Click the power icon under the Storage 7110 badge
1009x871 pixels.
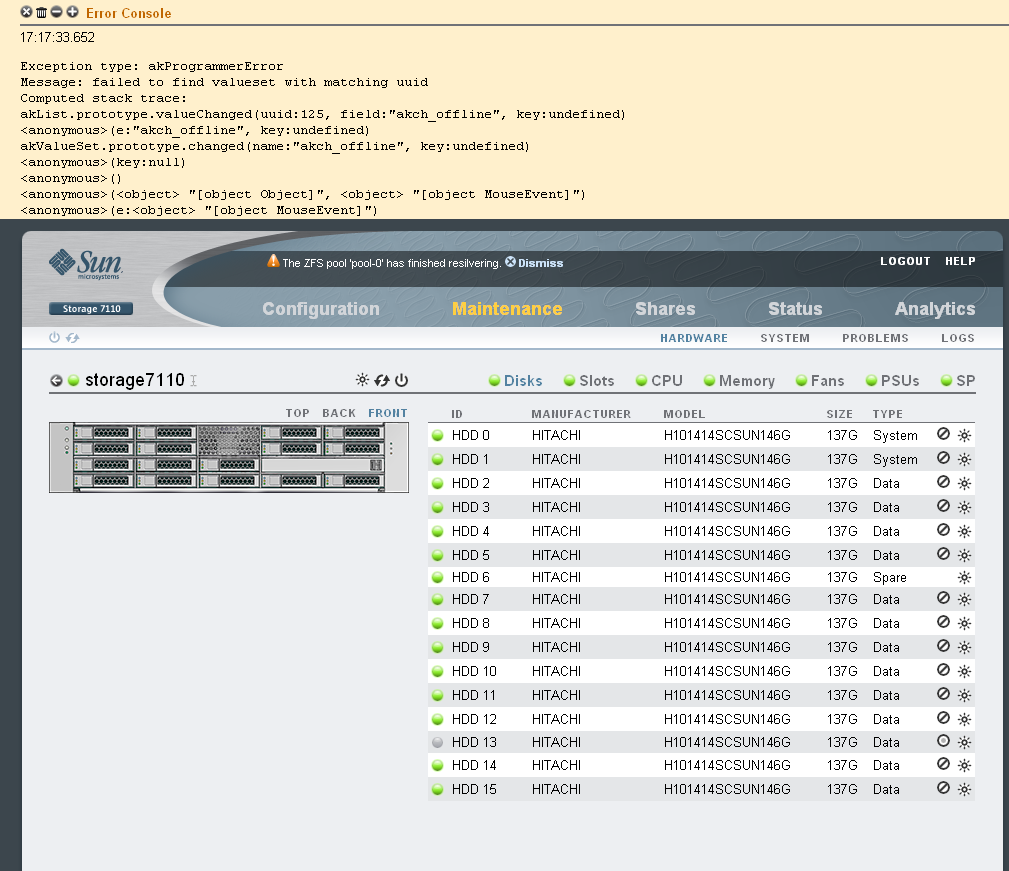click(55, 338)
